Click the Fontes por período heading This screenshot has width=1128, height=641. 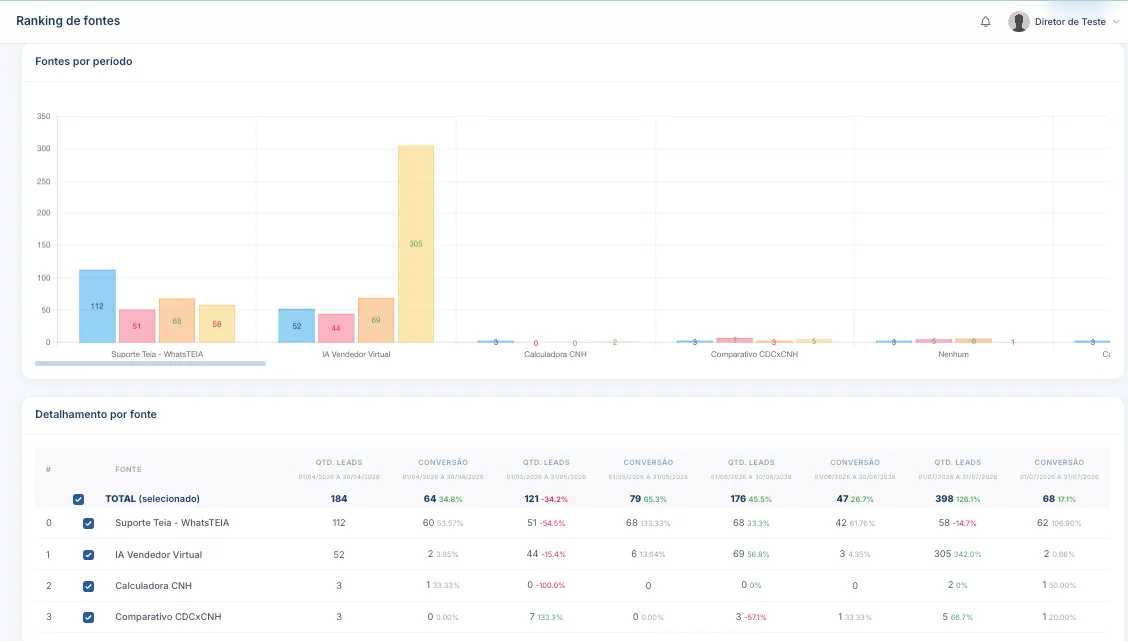[83, 61]
